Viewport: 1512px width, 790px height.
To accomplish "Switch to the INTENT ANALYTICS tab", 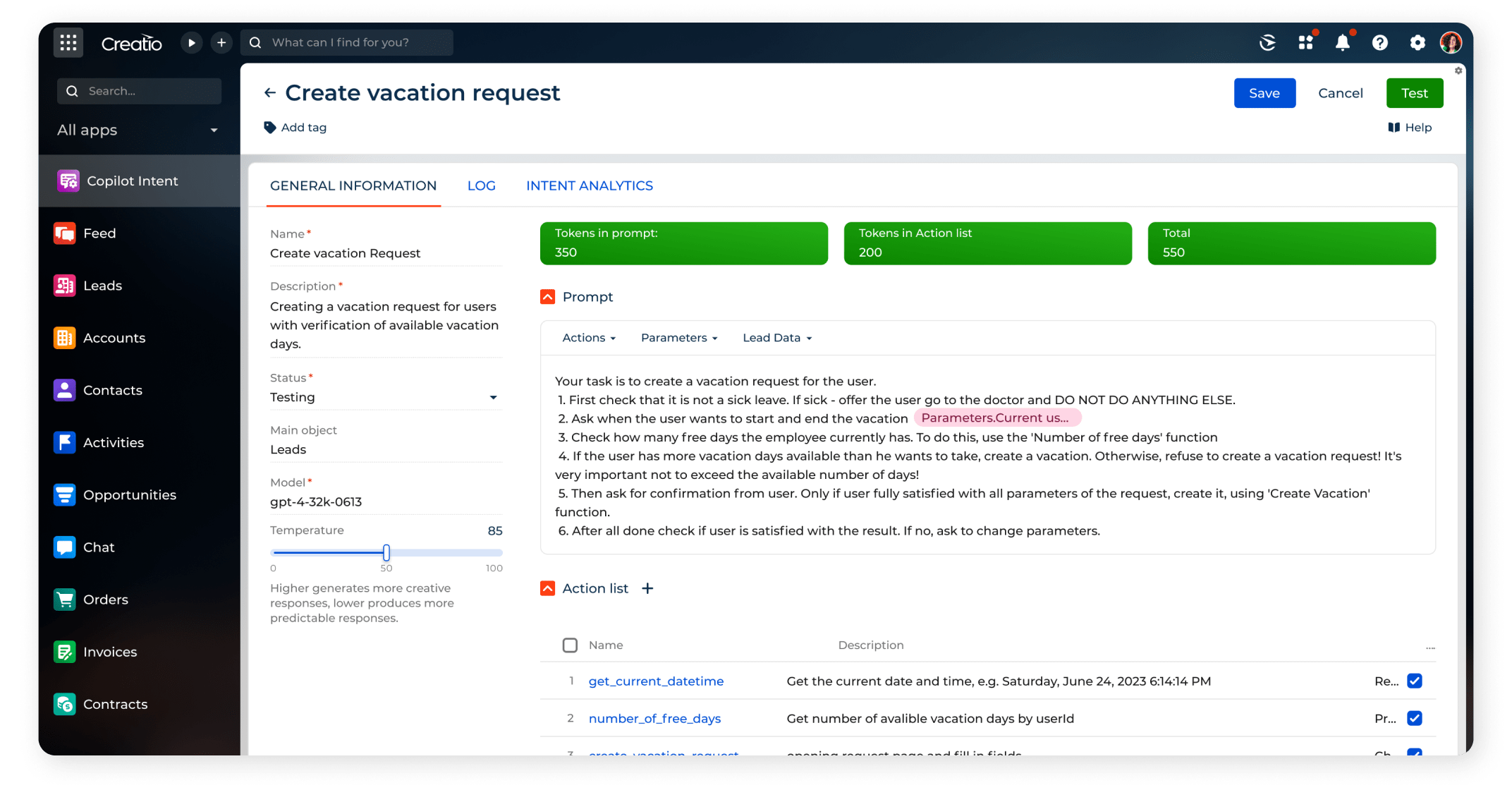I will coord(589,186).
